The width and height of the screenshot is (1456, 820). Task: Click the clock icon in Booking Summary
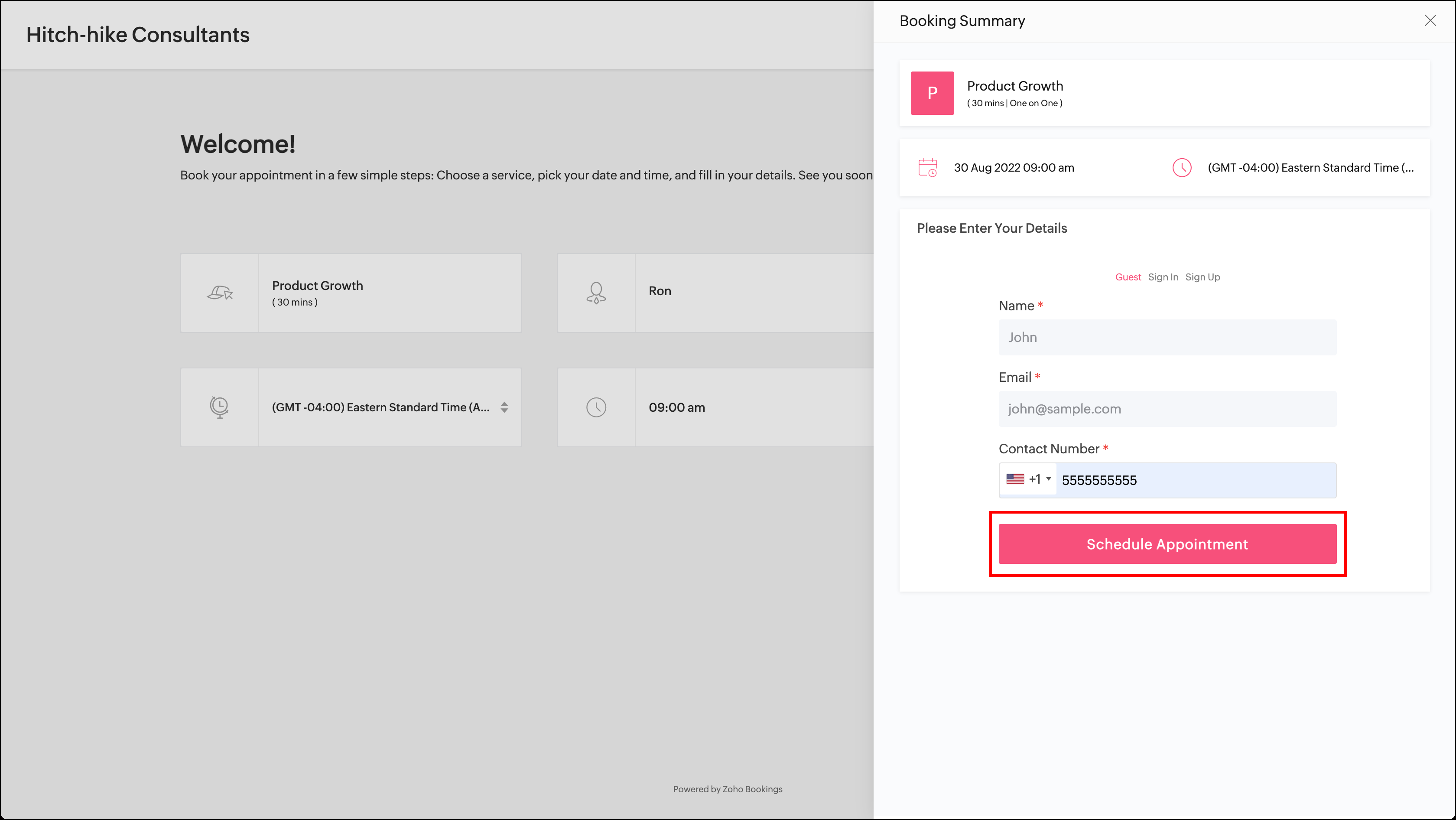(1181, 167)
